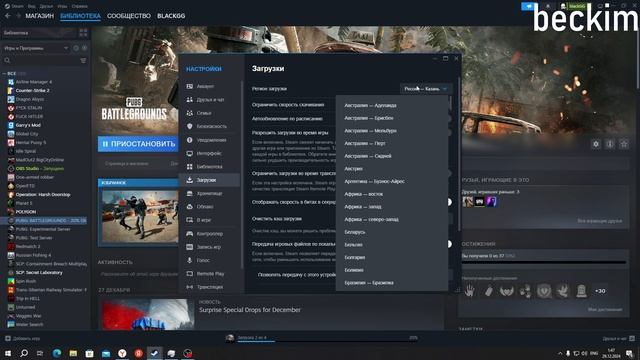This screenshot has height=360, width=640.
Task: Click the PUBG featured screenshot thumbnail
Action: (140, 217)
